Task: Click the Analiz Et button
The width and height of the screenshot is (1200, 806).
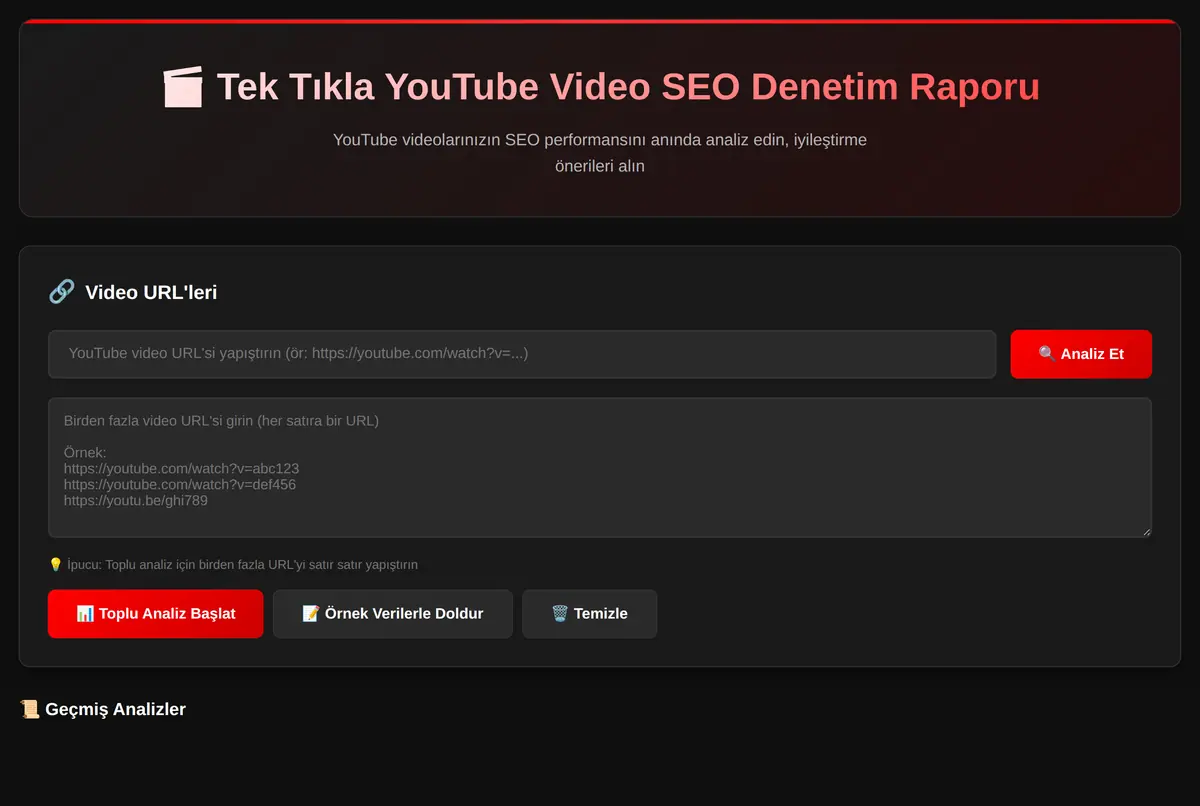Action: 1081,354
